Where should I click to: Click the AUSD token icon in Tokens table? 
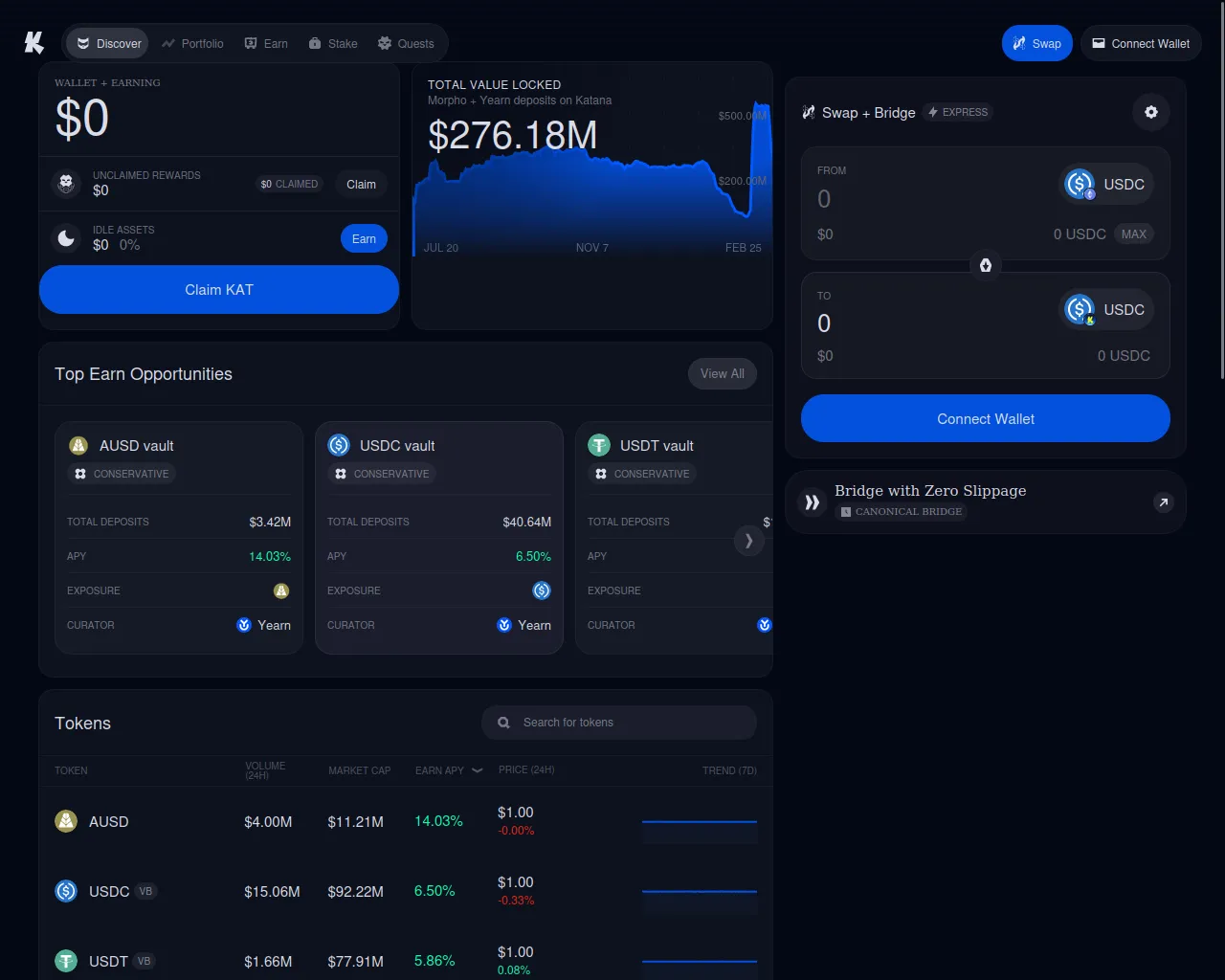click(66, 821)
